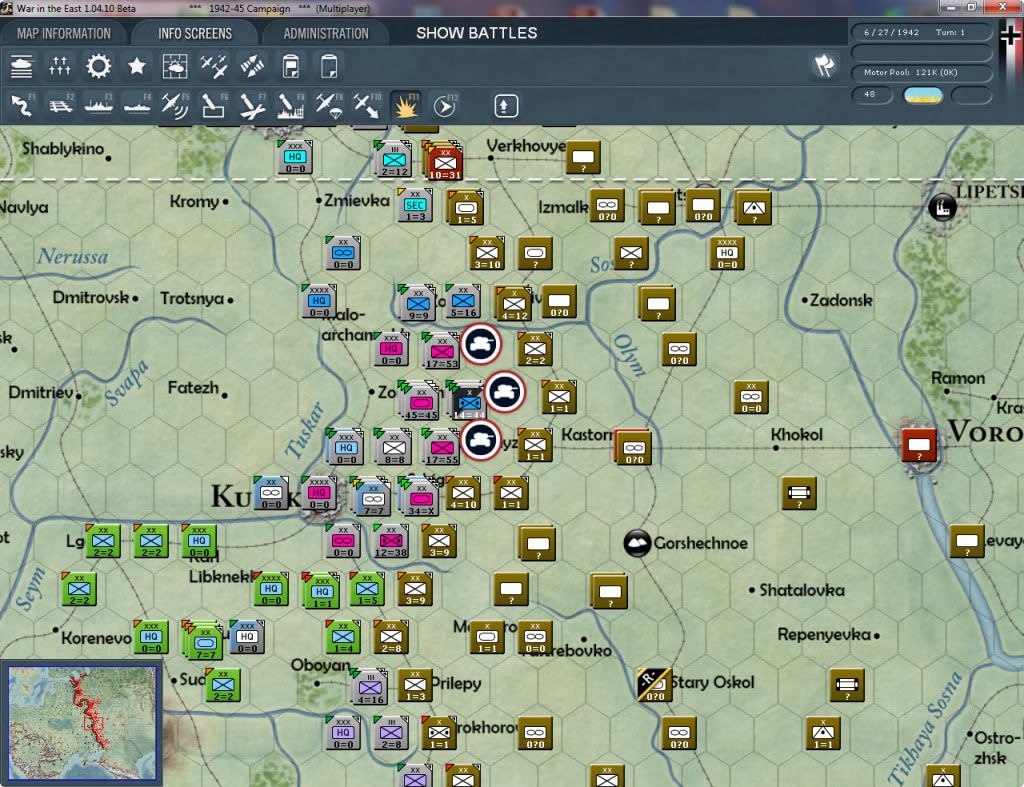This screenshot has height=787, width=1024.
Task: Click the minimap thumbnail
Action: [82, 723]
